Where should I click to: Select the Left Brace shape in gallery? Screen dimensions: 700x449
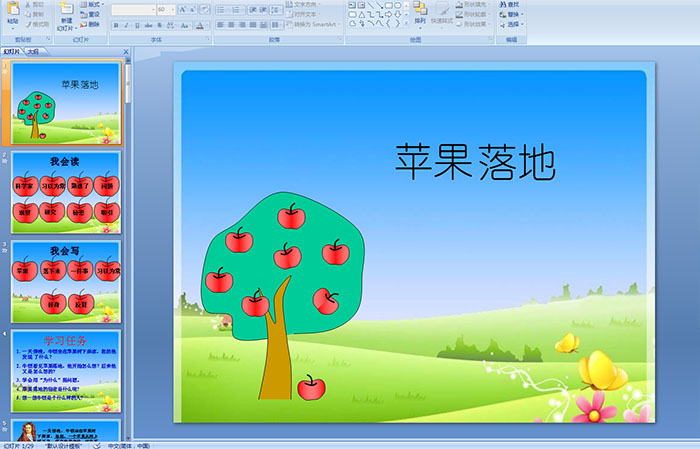click(388, 24)
